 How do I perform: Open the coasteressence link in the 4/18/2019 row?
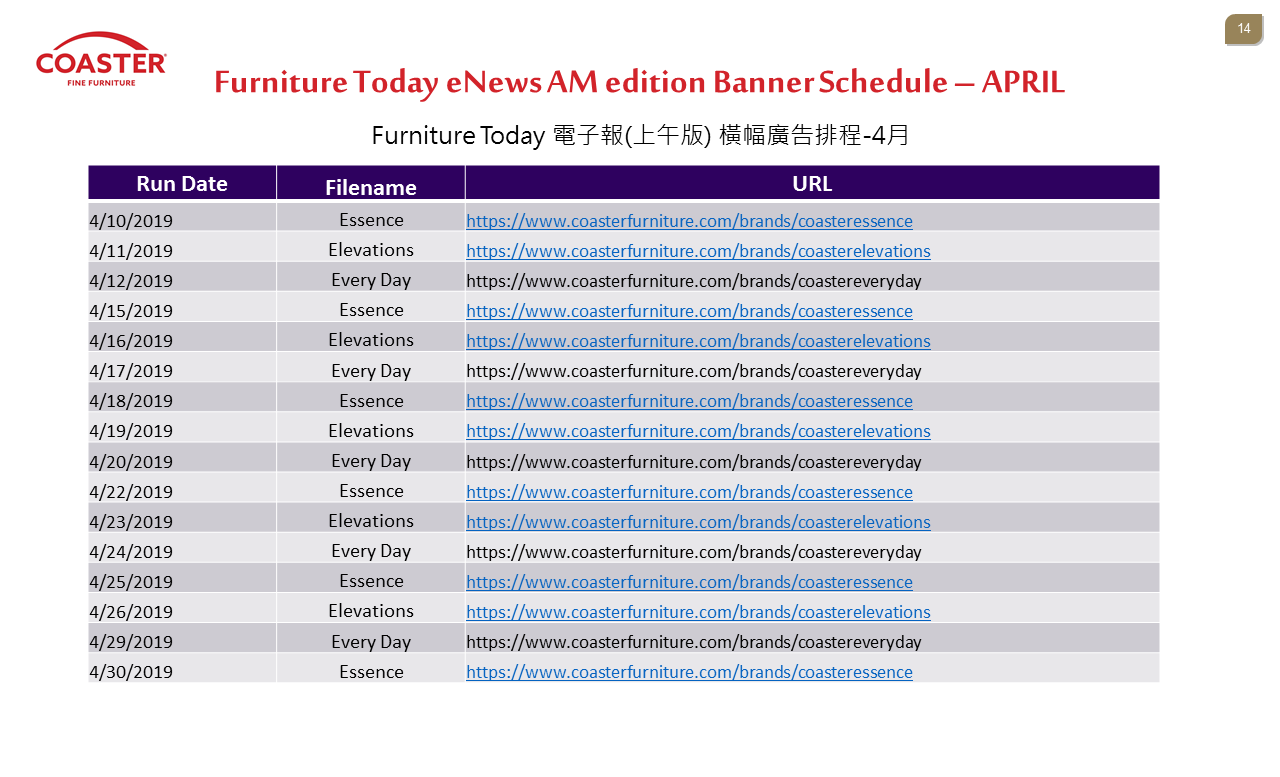(689, 401)
